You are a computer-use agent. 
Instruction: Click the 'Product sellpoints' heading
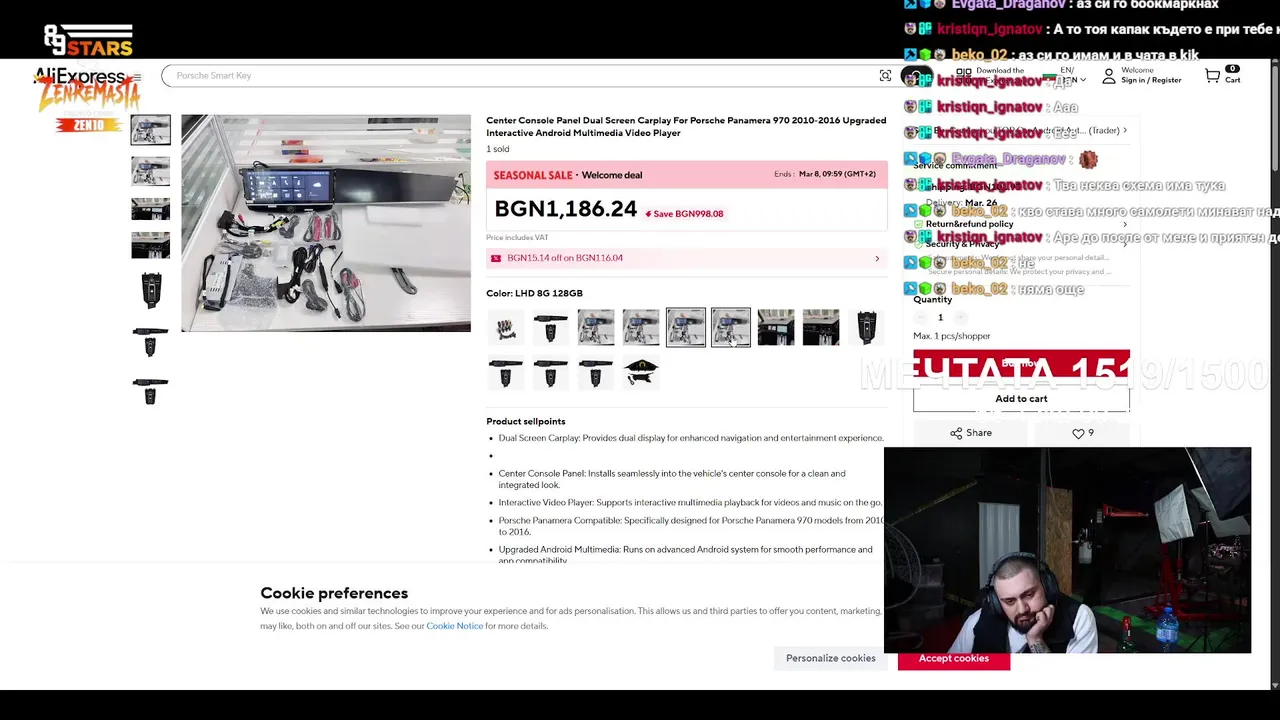tap(526, 421)
